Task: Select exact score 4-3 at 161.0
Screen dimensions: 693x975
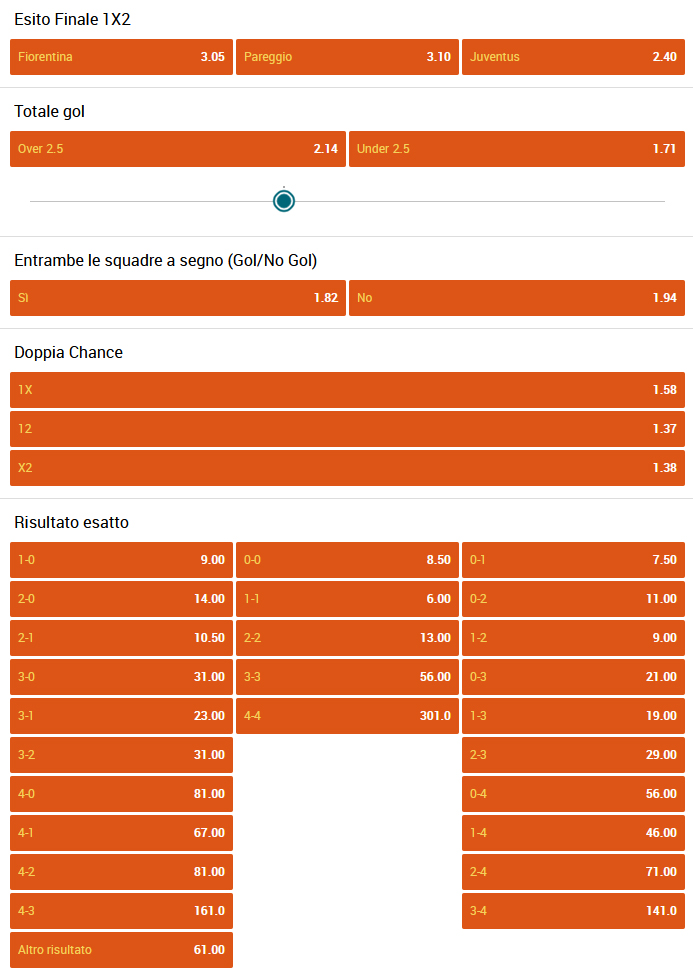Action: (x=121, y=911)
